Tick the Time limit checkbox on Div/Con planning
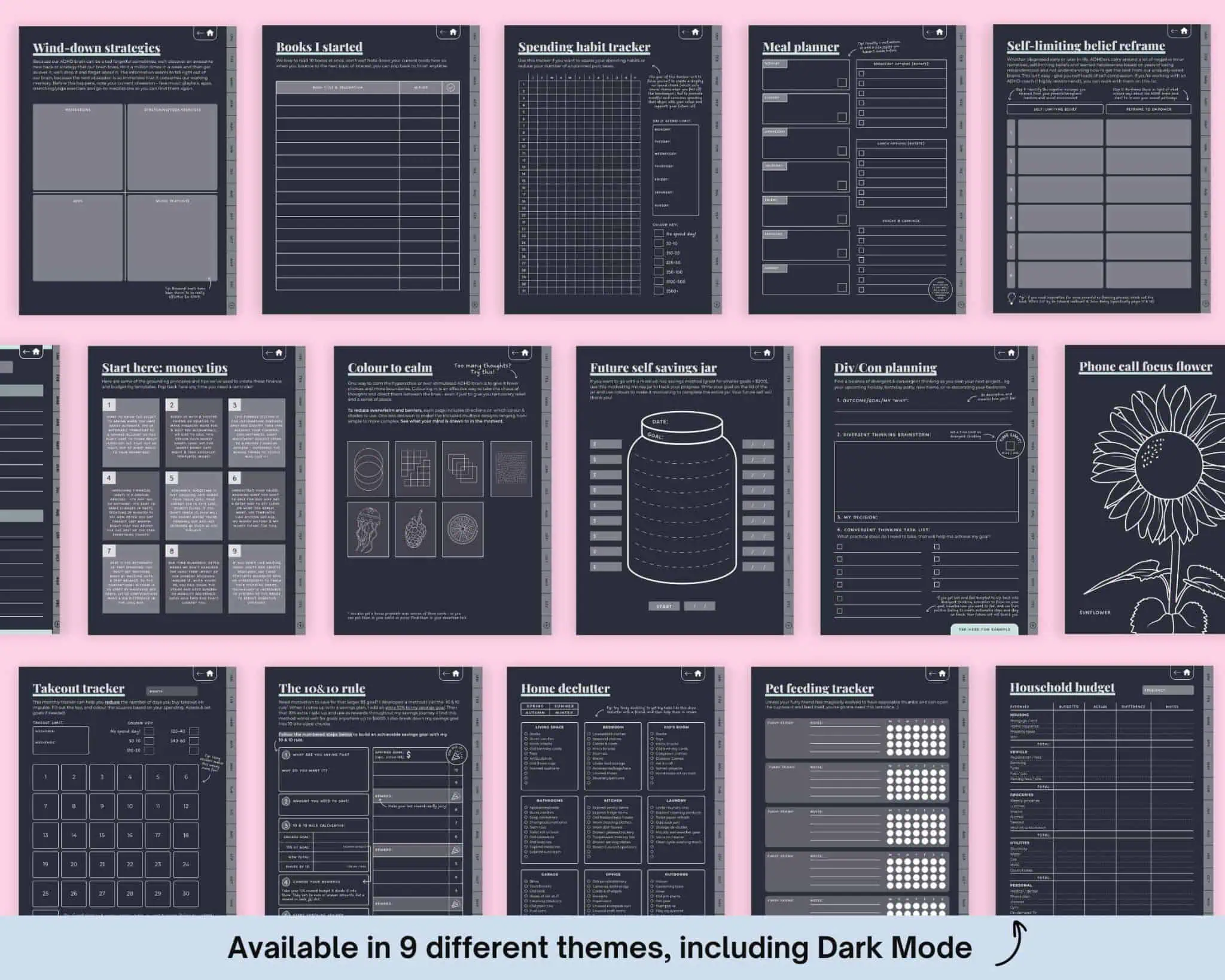This screenshot has width=1225, height=980. coord(1010,446)
